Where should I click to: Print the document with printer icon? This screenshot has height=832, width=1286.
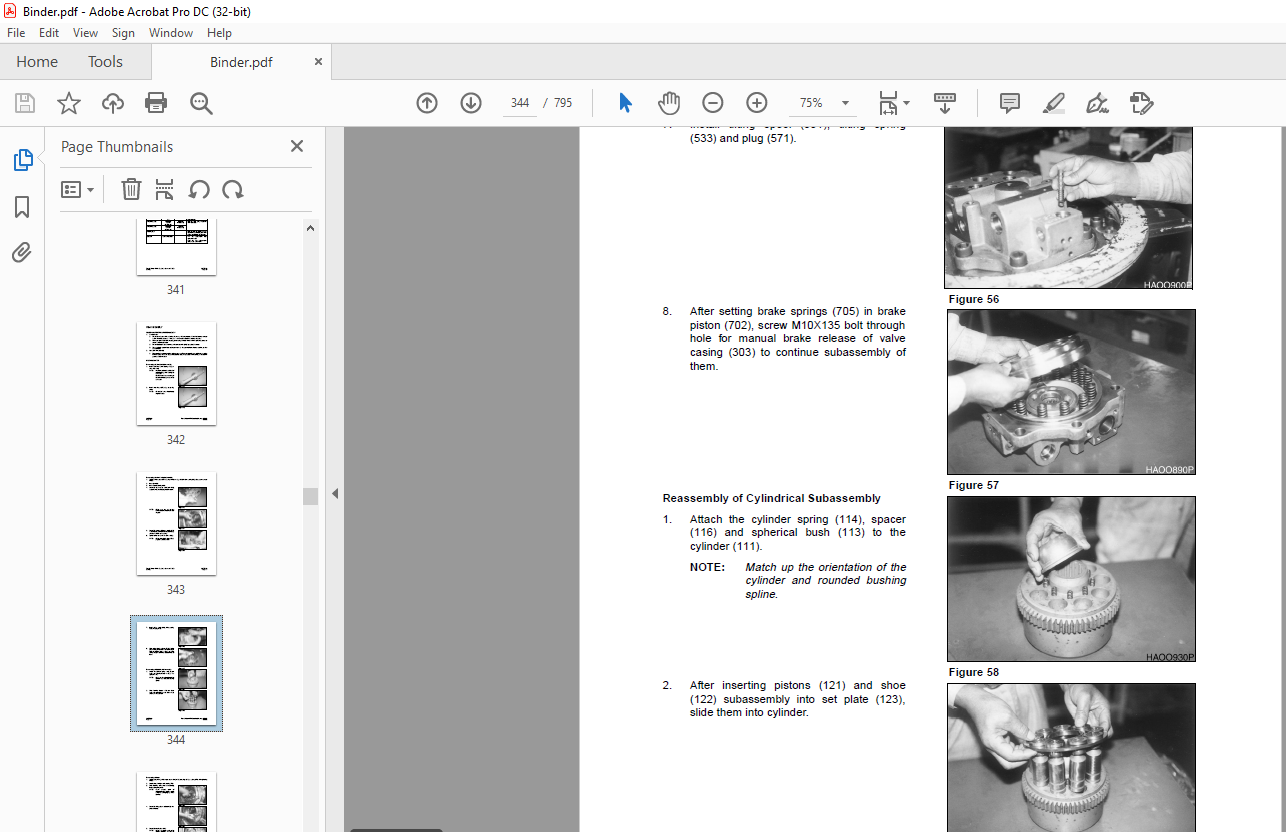(x=156, y=103)
